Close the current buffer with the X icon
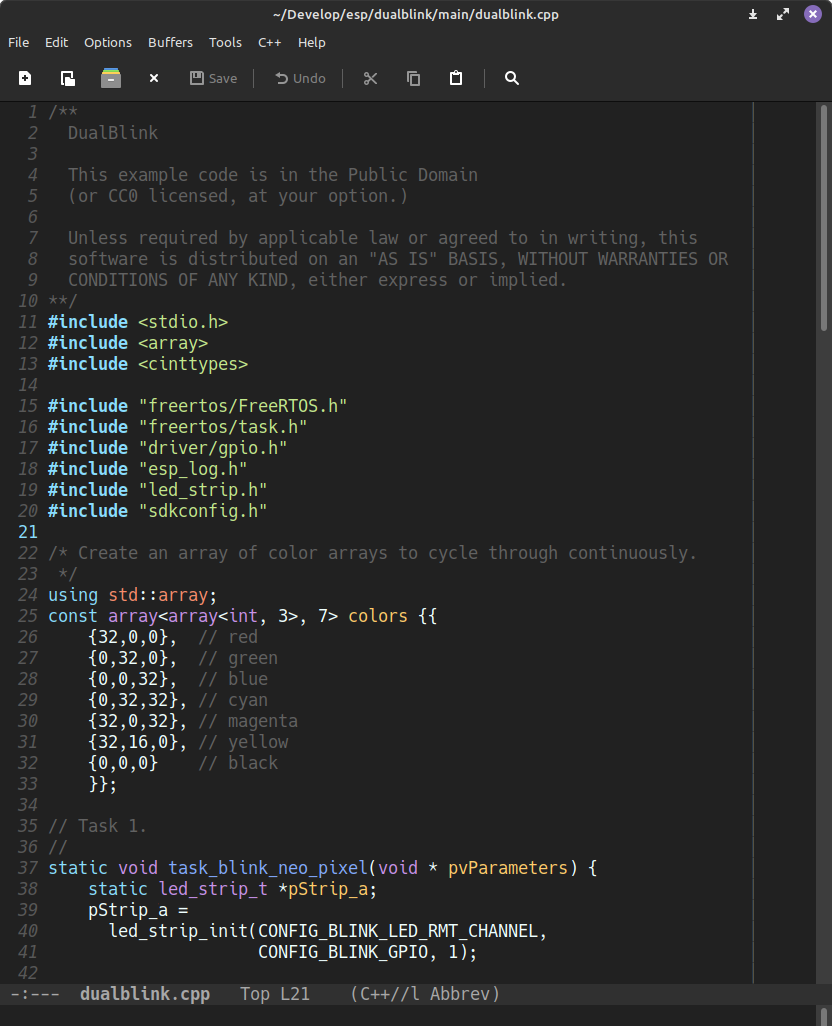Image resolution: width=832 pixels, height=1026 pixels. coord(154,79)
